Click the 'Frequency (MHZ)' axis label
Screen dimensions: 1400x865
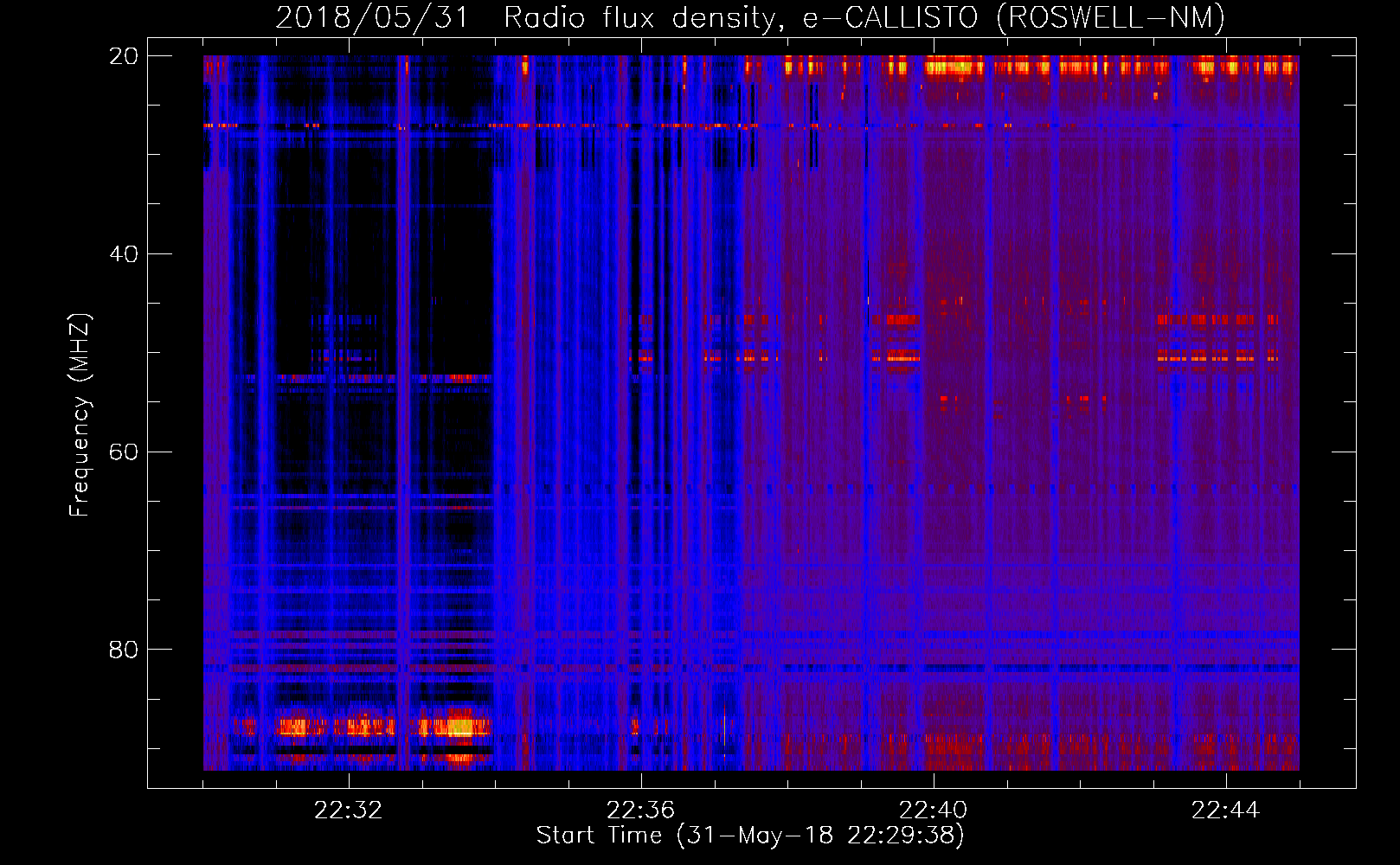79,415
